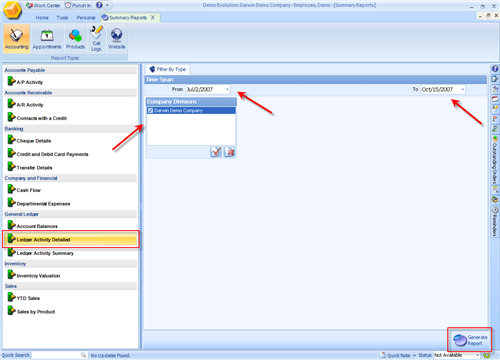
Task: Click the uncheck-all divisions icon
Action: point(229,152)
